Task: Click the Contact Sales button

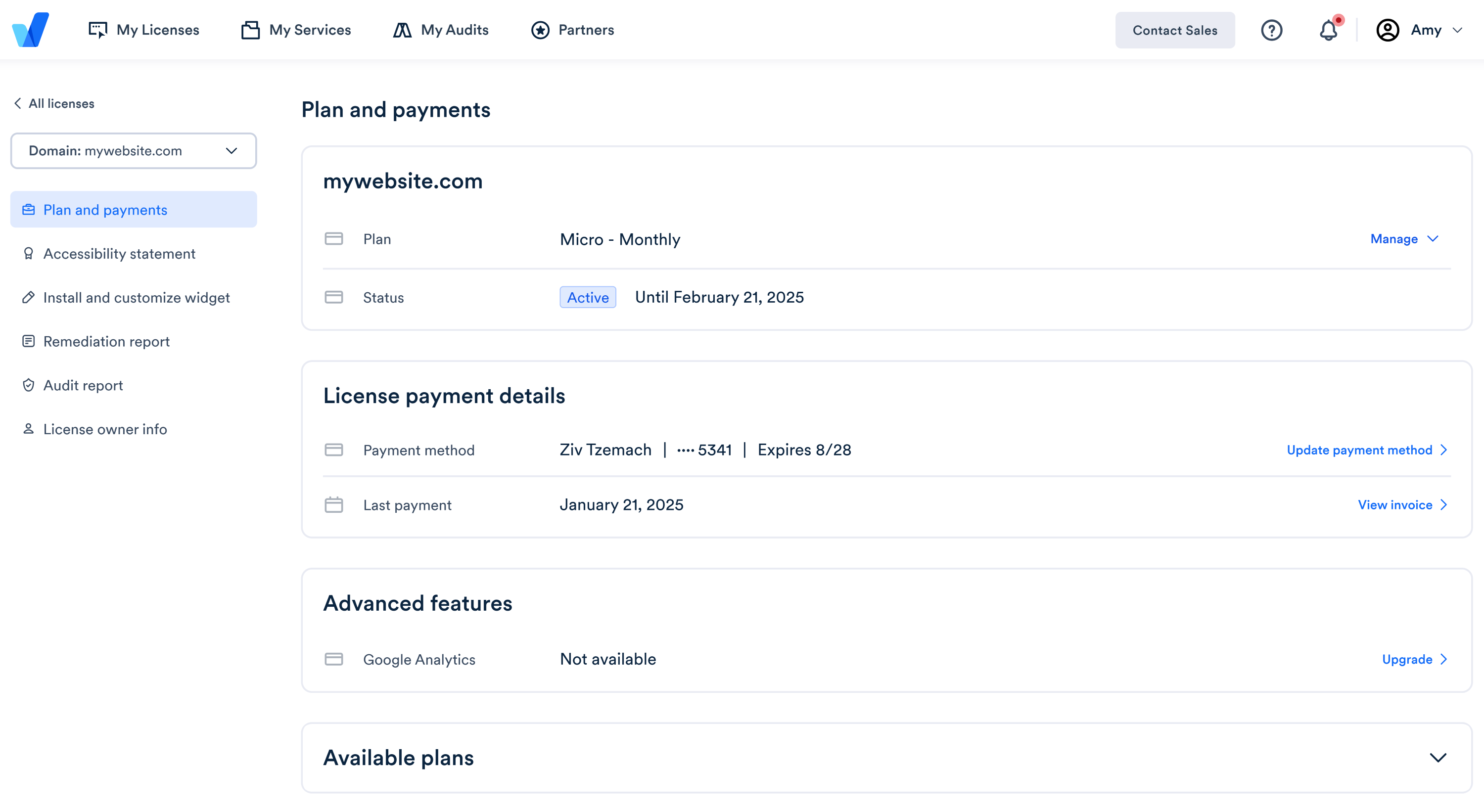Action: 1175,30
